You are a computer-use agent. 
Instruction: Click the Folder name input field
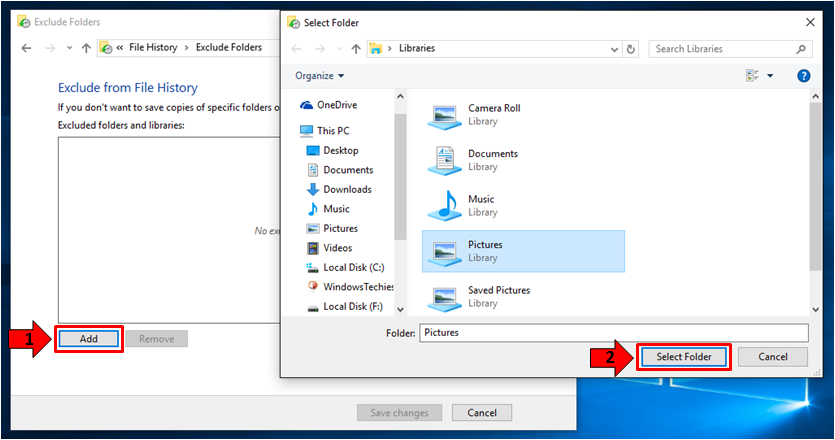[613, 333]
